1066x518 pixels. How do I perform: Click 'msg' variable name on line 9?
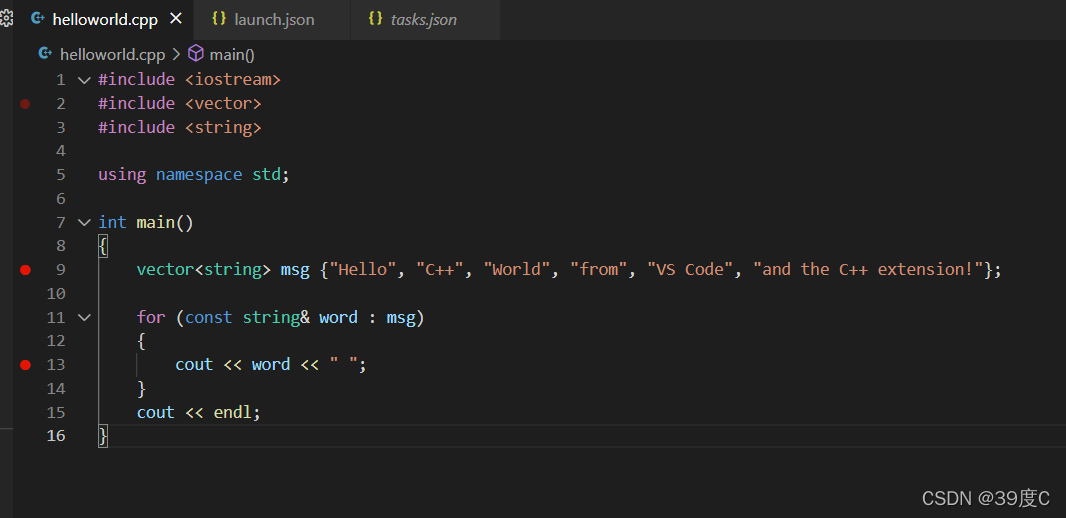pos(296,270)
